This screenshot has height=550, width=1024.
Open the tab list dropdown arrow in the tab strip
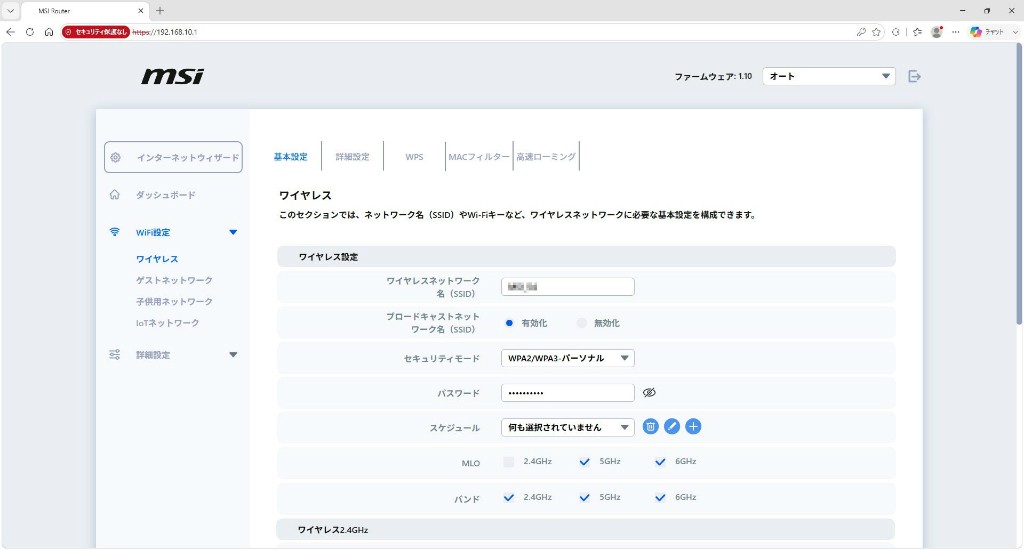(x=10, y=10)
